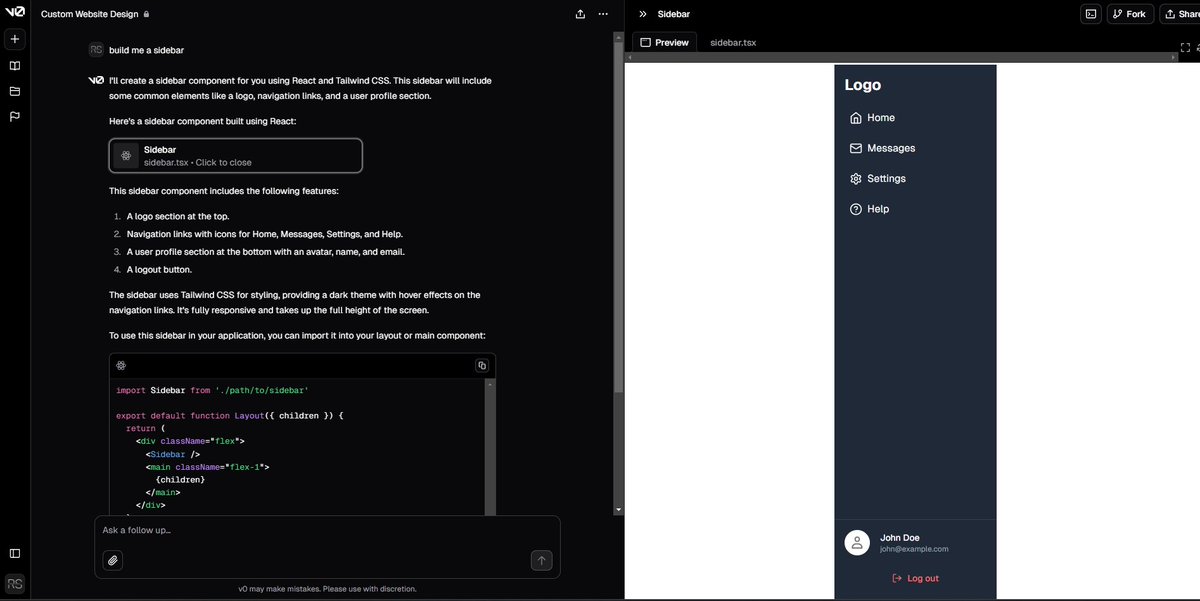
Task: Open the Share dropdown at top right
Action: [1185, 13]
